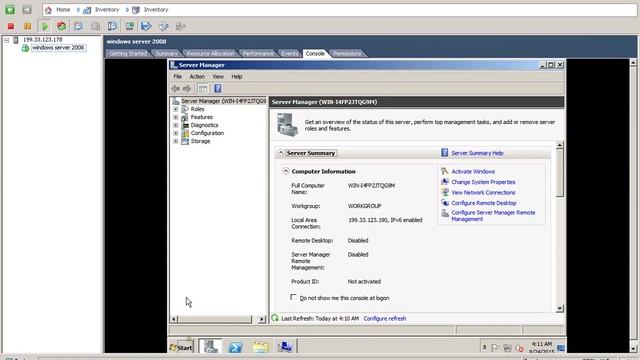Open the Snapshot Manager toolbar icon

point(112,26)
